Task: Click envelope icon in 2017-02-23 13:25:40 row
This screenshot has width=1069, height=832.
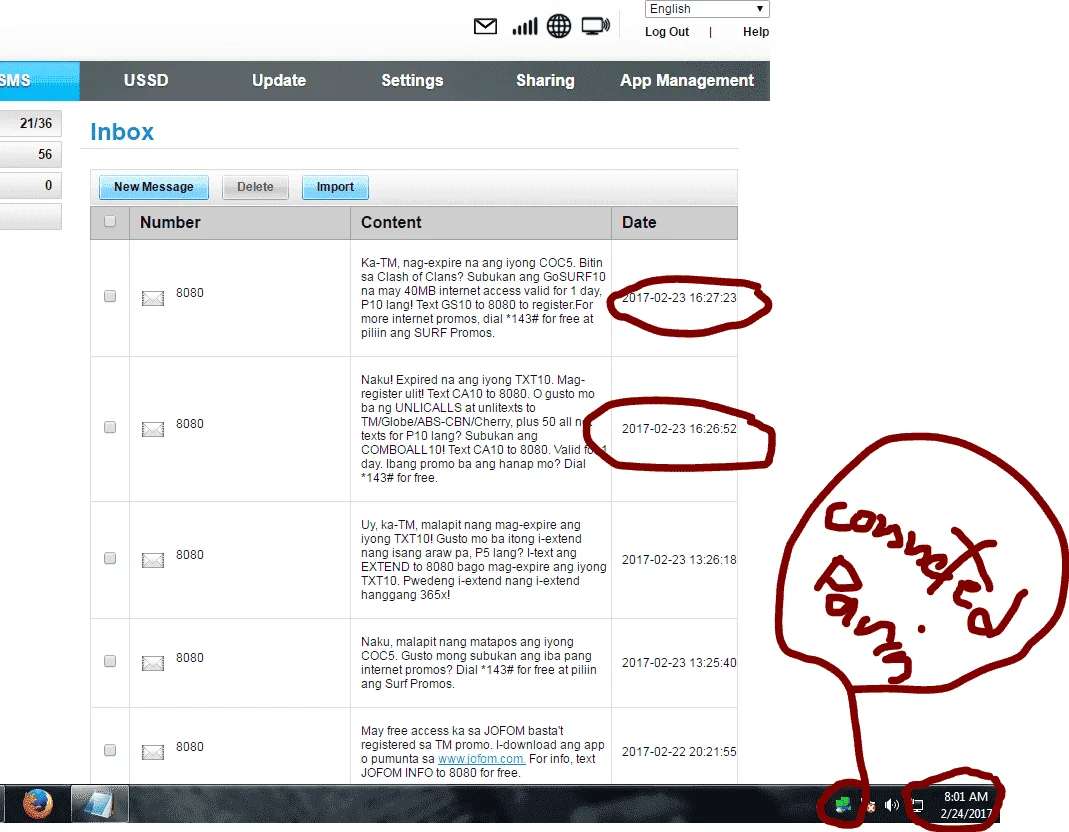Action: (153, 663)
